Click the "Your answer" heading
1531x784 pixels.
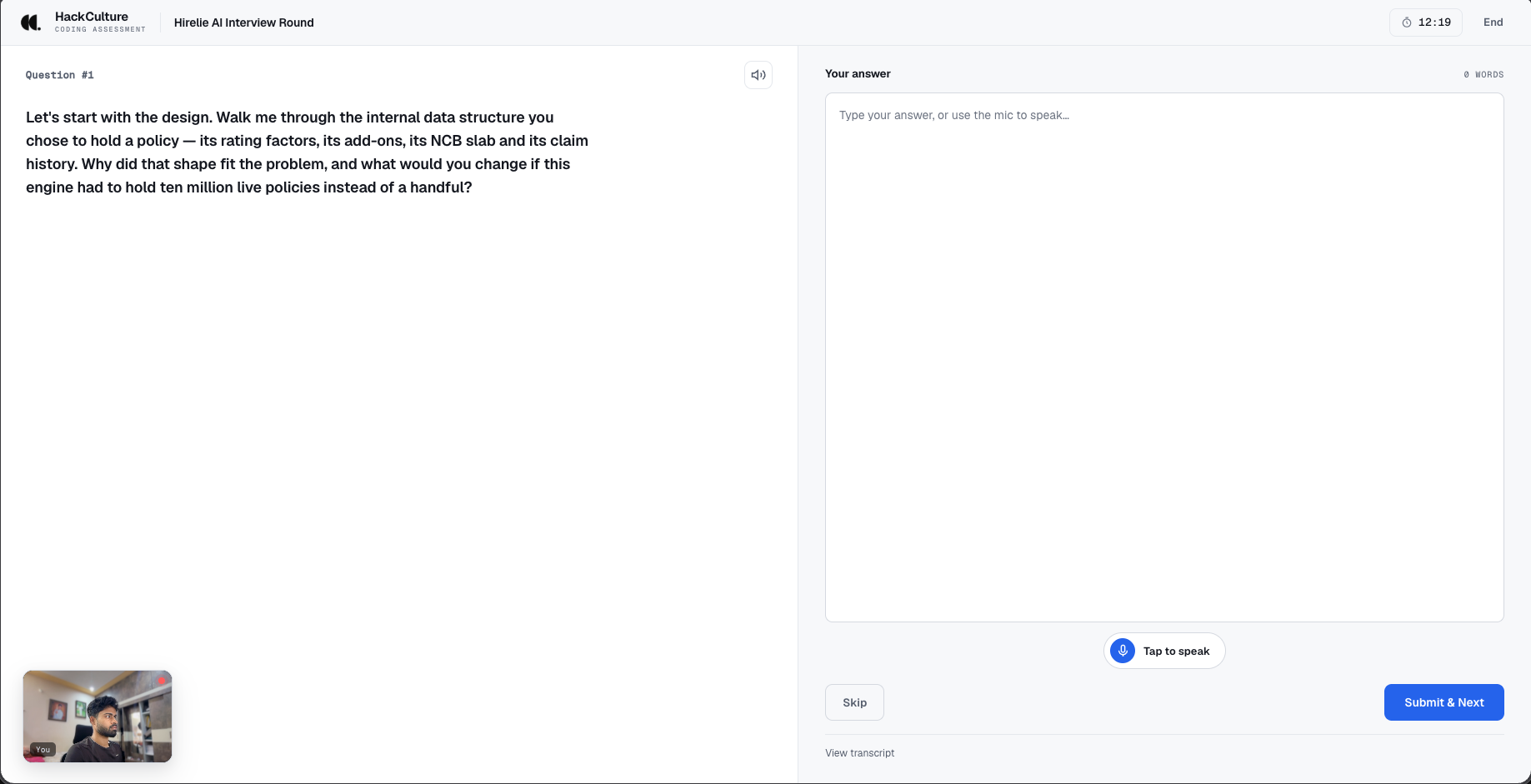click(x=858, y=73)
